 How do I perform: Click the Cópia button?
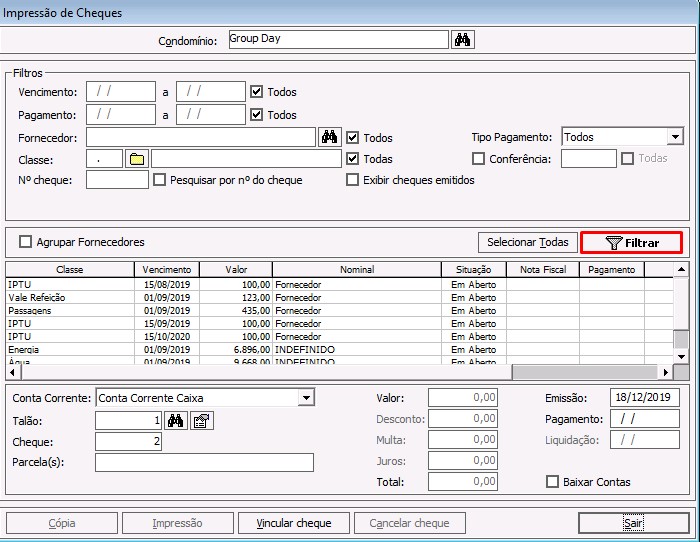62,523
